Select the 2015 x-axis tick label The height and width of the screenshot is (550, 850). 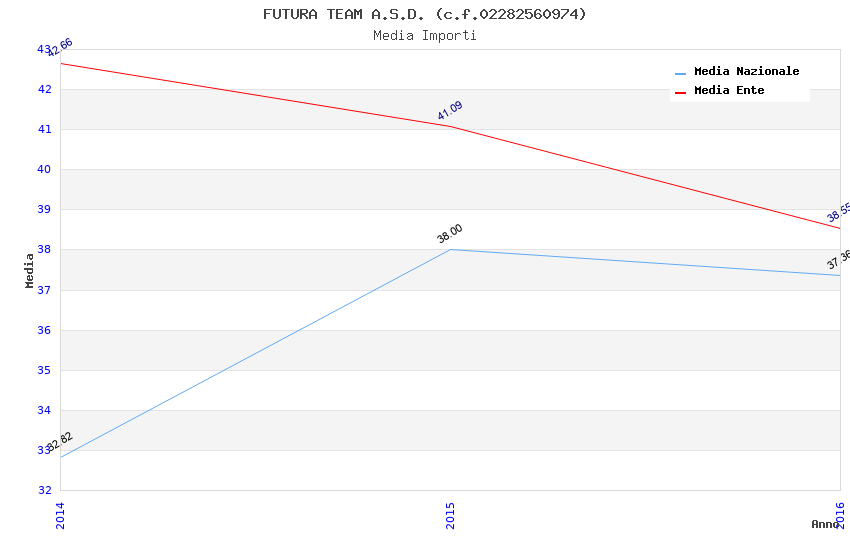(450, 515)
